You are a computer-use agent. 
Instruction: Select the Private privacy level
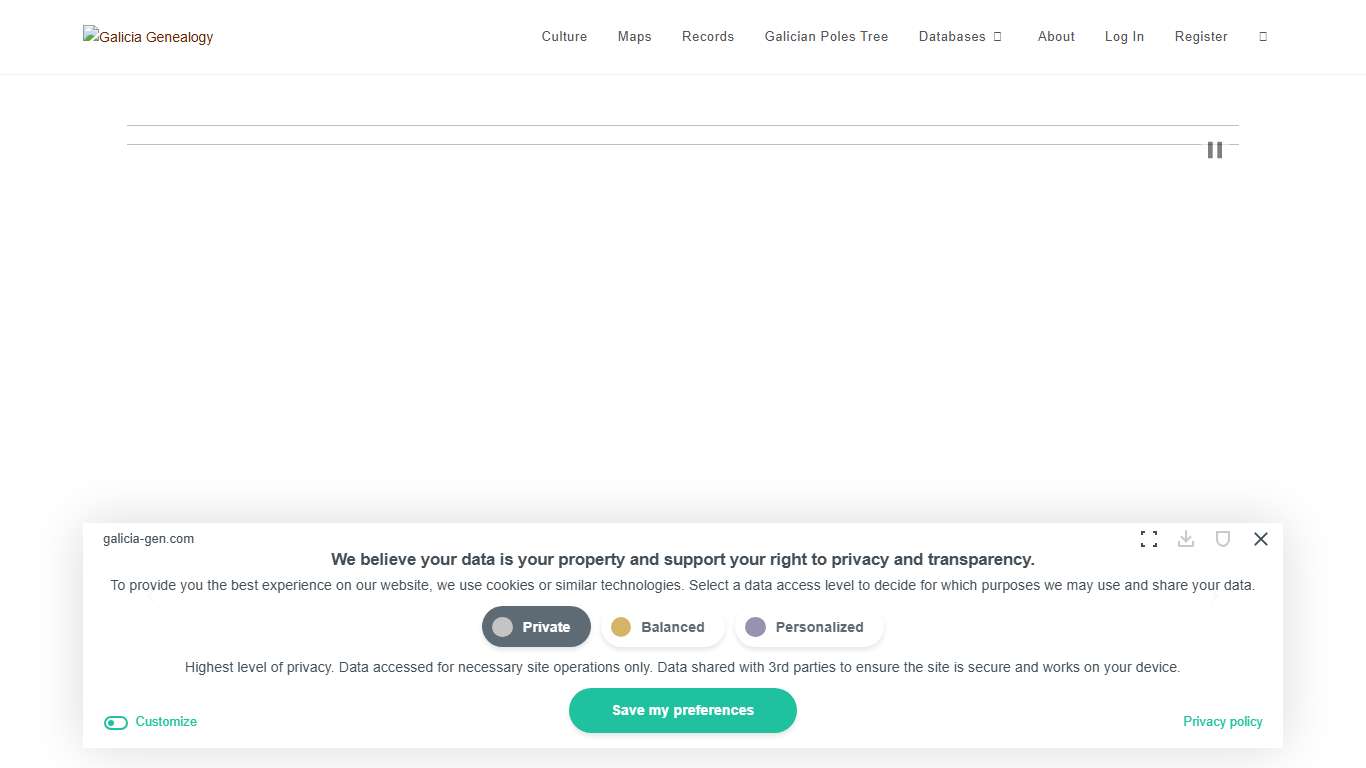tap(536, 627)
